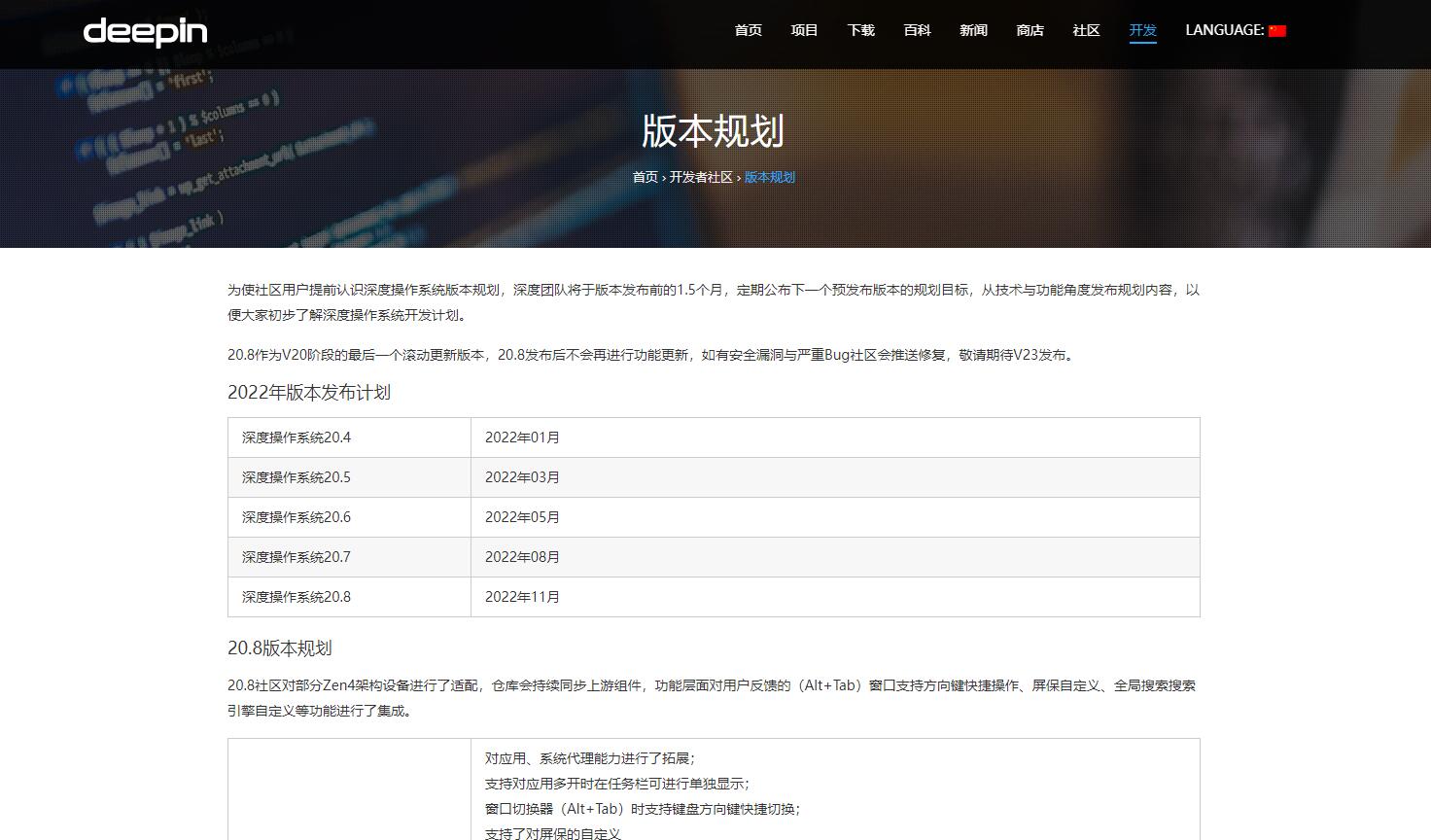Click the 首页 breadcrumb link

click(646, 177)
